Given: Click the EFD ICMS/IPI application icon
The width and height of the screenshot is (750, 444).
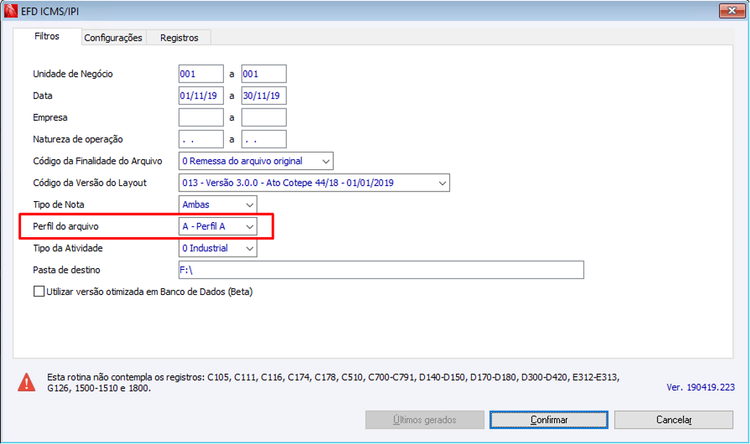Looking at the screenshot, I should coord(11,11).
